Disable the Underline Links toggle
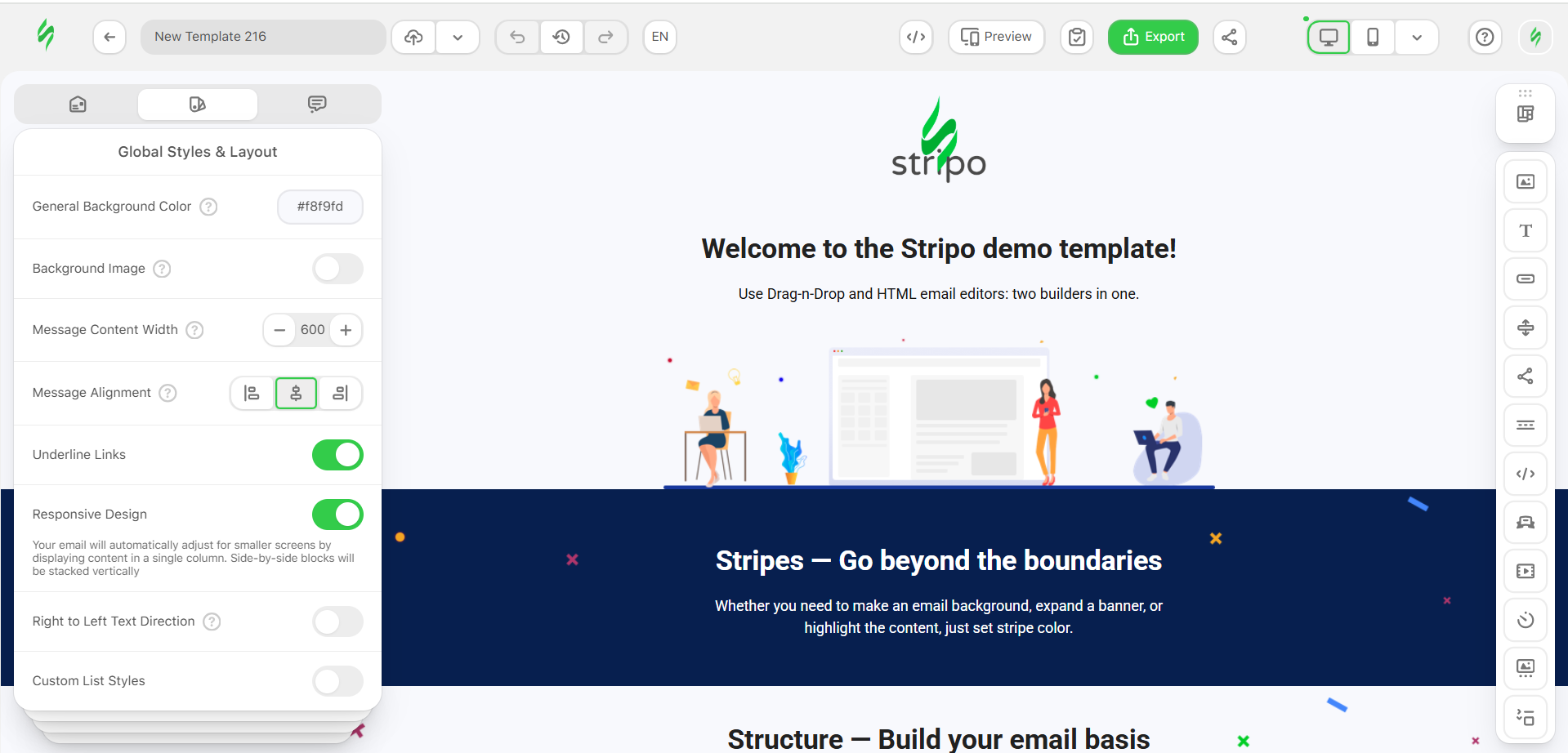This screenshot has width=1568, height=753. pyautogui.click(x=337, y=455)
